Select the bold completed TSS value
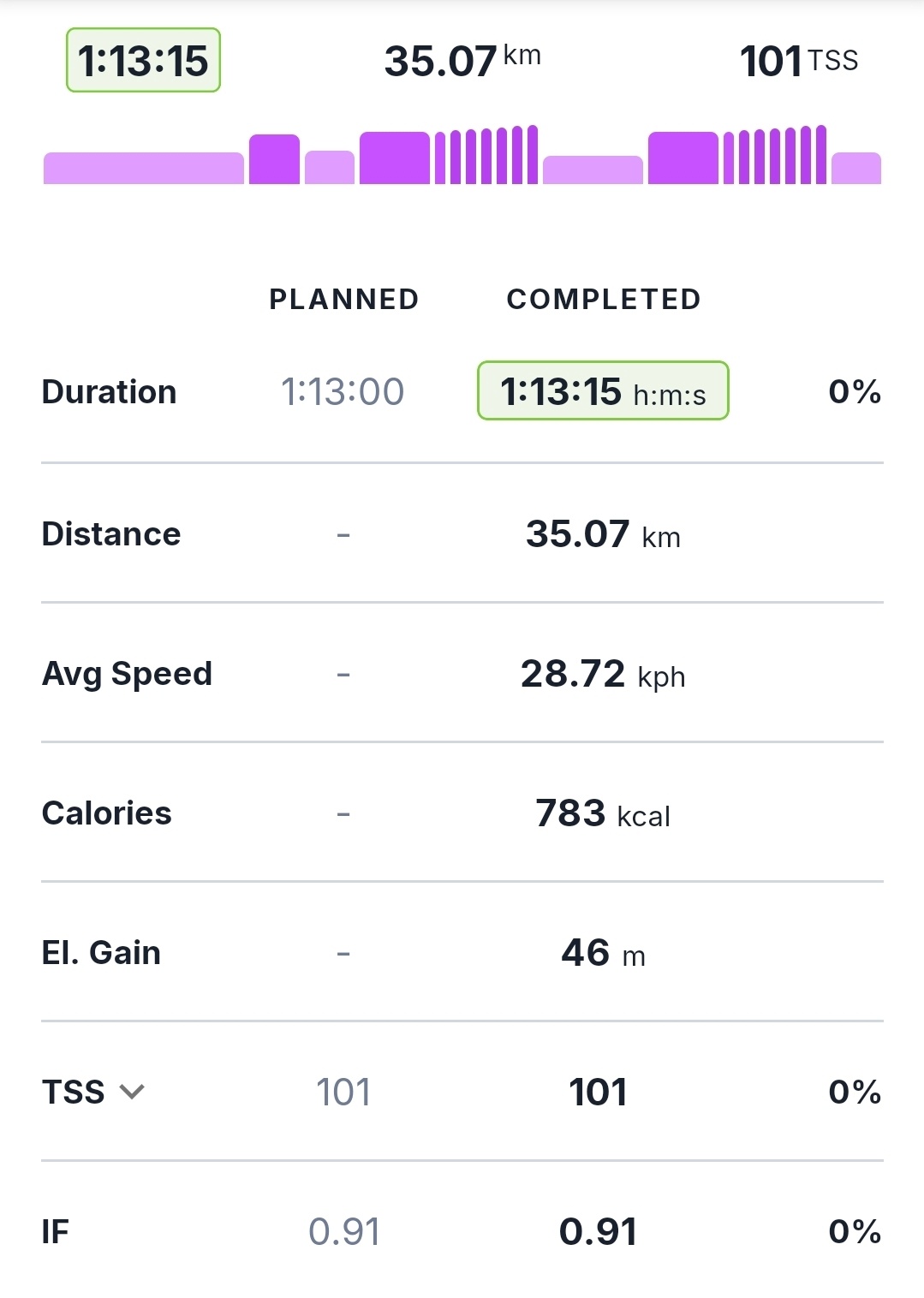Screen dimensions: 924x1298 coord(598,1093)
